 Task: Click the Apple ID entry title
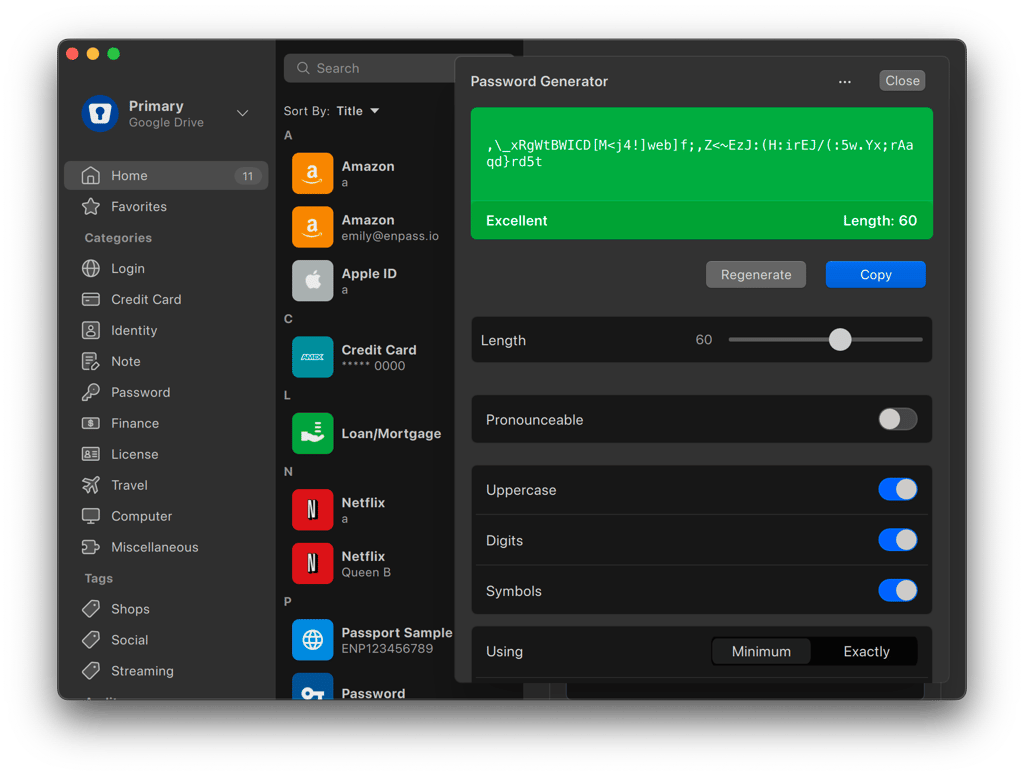(x=369, y=274)
